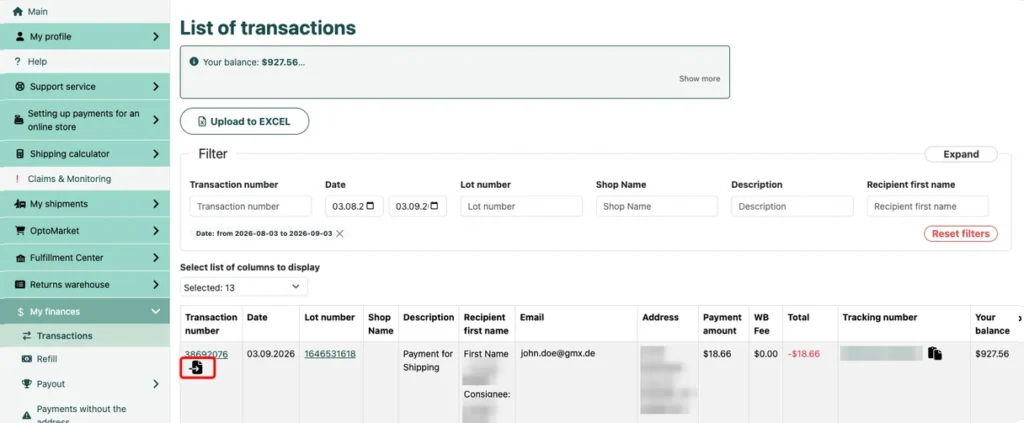Expand the Shipping calculator chevron
The height and width of the screenshot is (423, 1024).
[x=155, y=154]
